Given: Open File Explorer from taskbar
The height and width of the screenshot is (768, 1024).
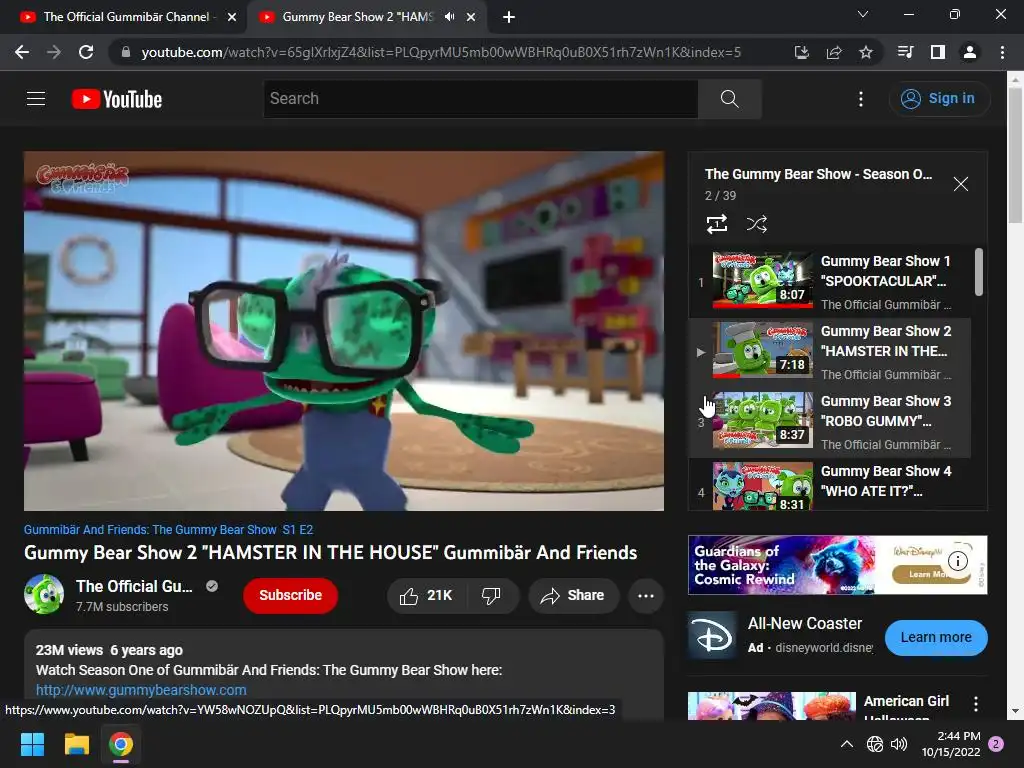Looking at the screenshot, I should coord(76,744).
